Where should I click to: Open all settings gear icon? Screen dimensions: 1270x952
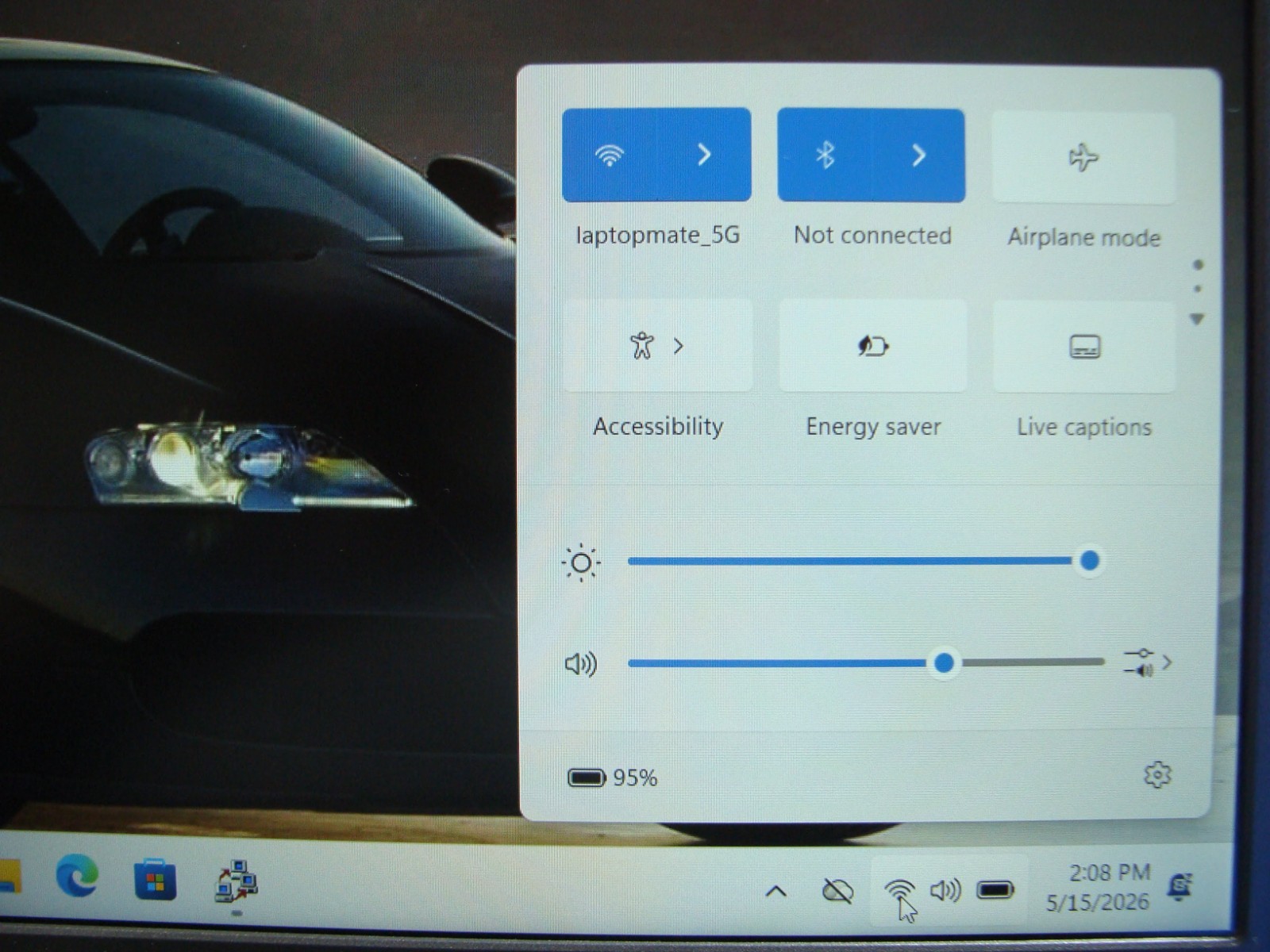point(1157,775)
